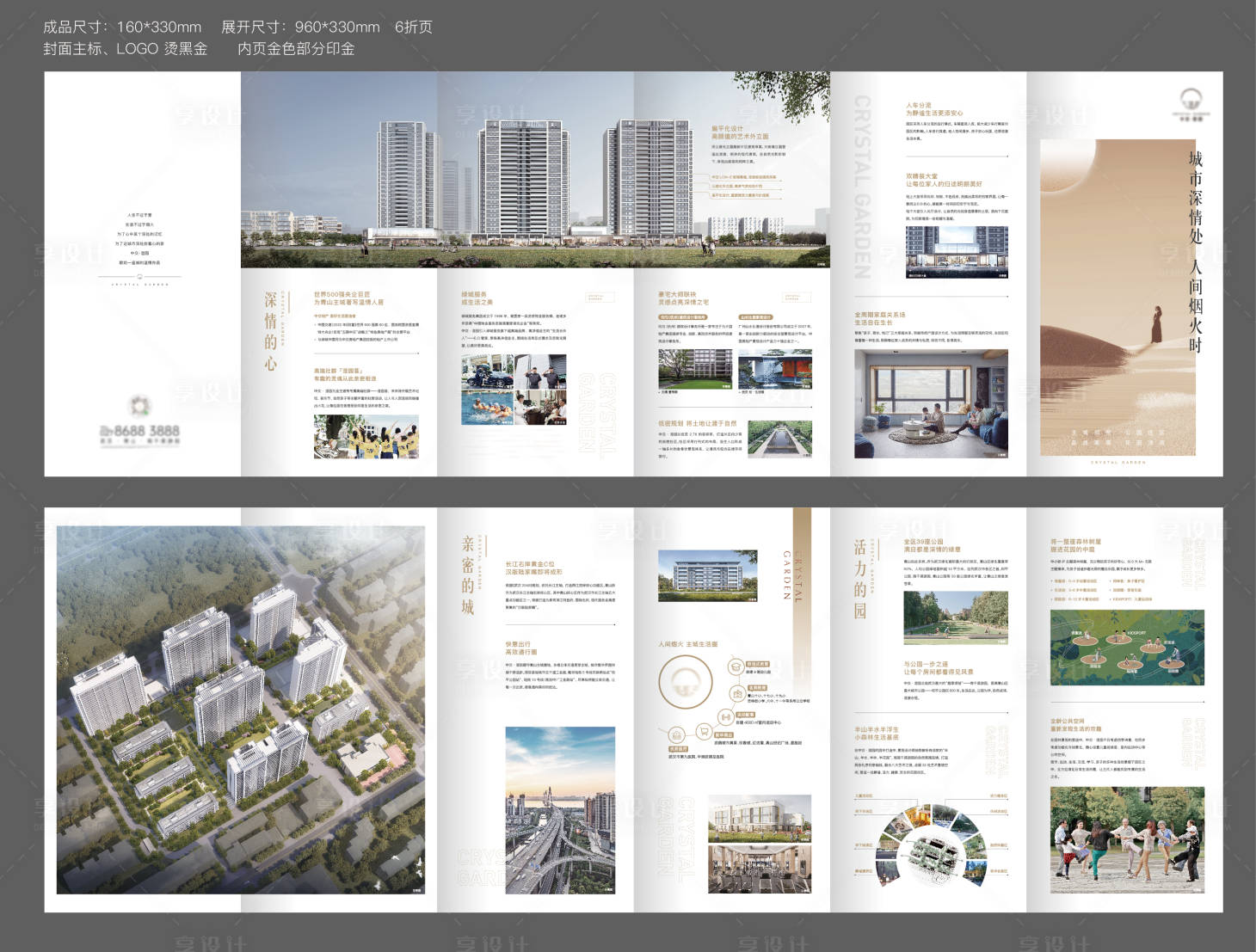Screen dimensions: 1256x952
Task: Click the header text '展开尺寸：960*330mm'
Action: click(x=300, y=28)
